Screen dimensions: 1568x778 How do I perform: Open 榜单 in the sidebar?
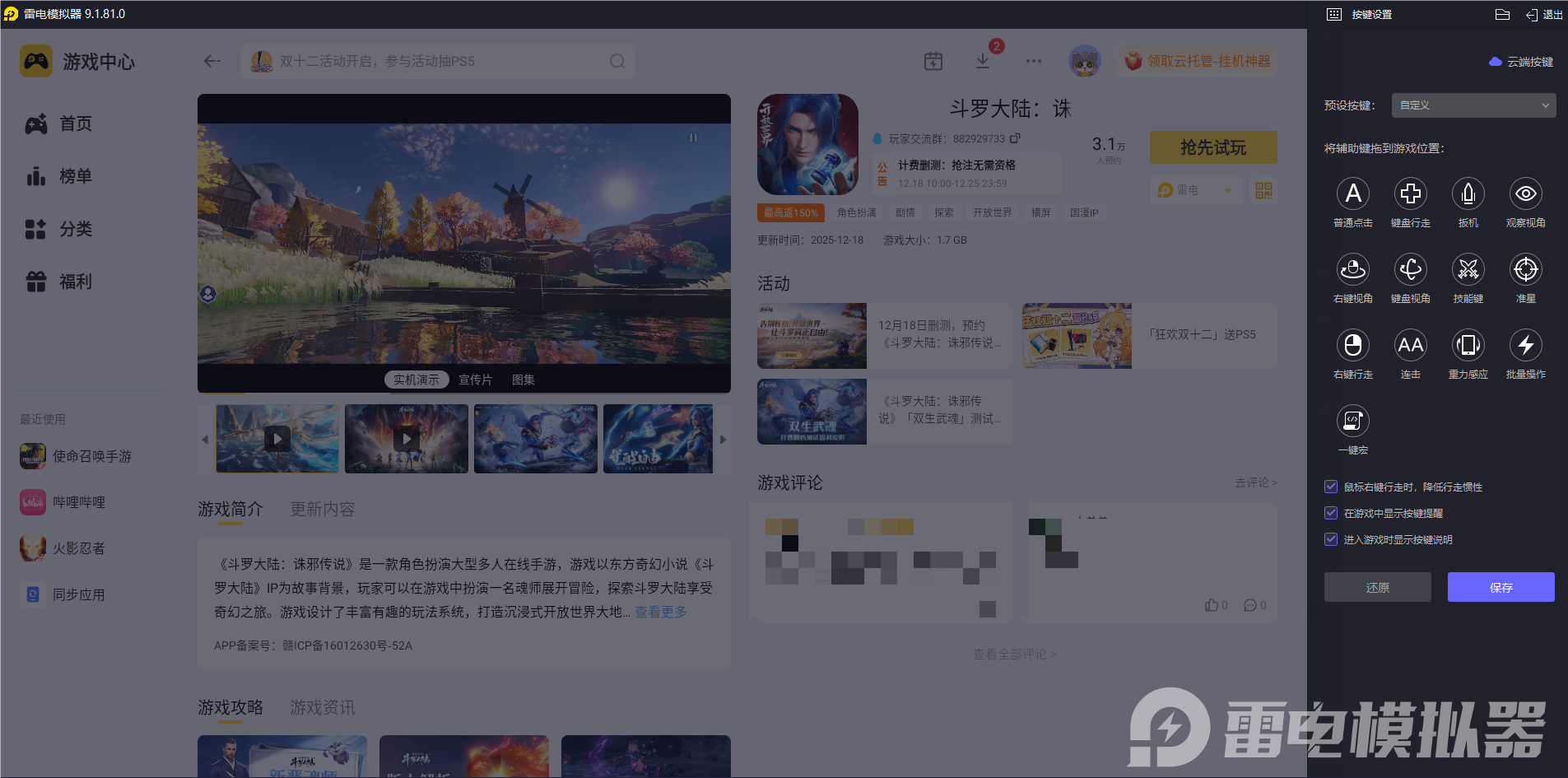pyautogui.click(x=59, y=176)
